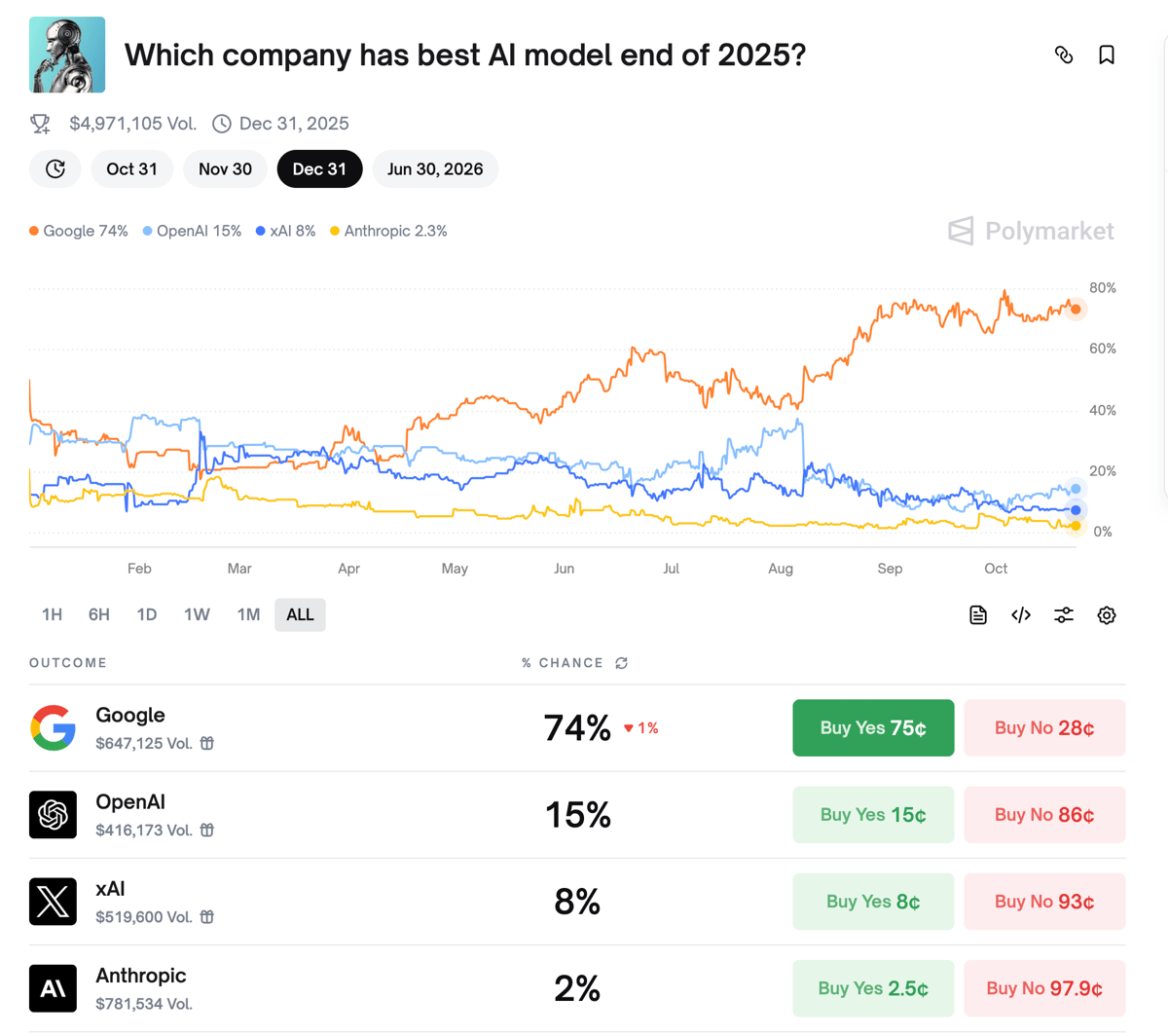Toggle the OpenAI legend entry
Viewport: 1168px width, 1036px height.
coord(192,231)
